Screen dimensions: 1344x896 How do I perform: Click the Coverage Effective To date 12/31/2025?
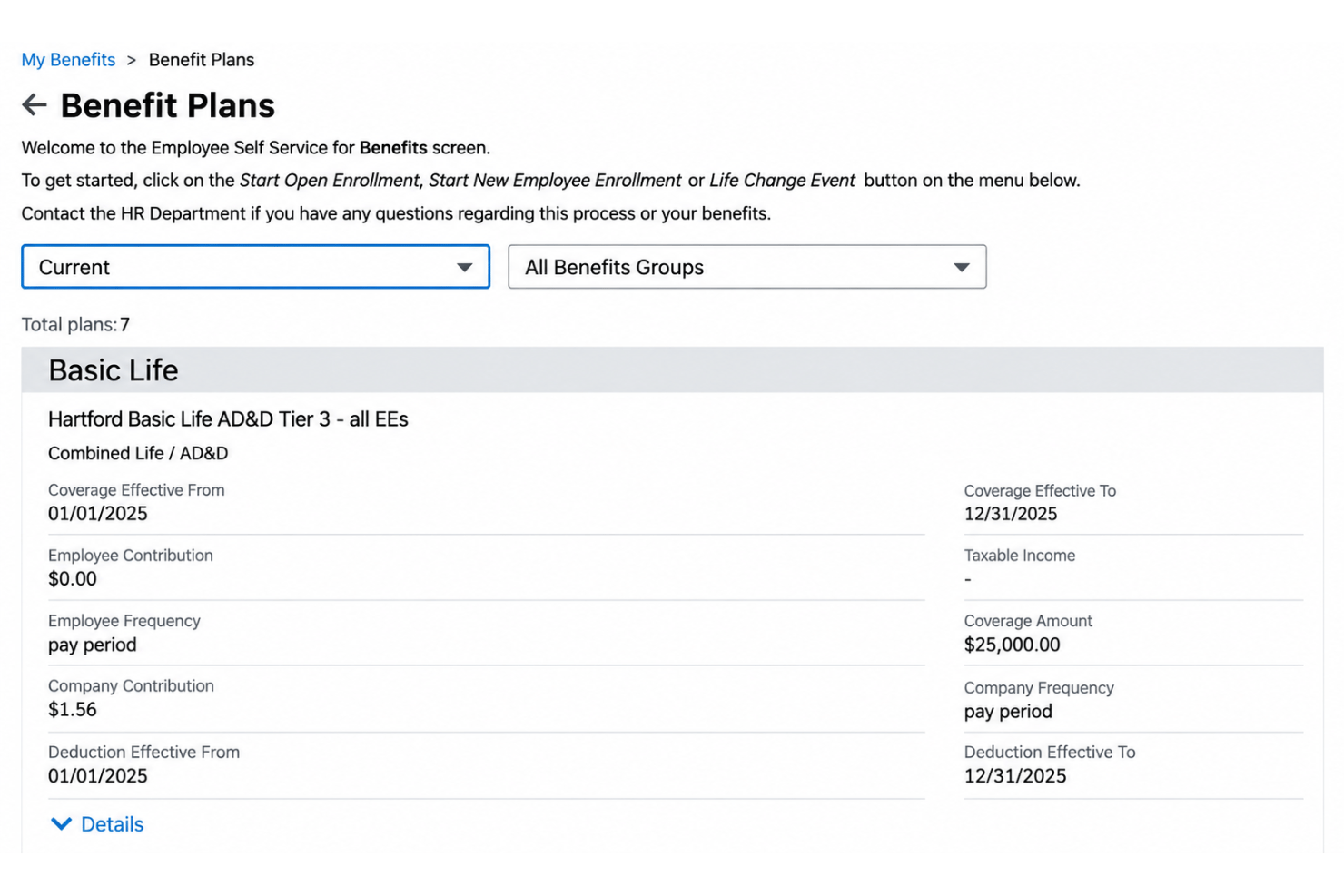(x=1011, y=514)
